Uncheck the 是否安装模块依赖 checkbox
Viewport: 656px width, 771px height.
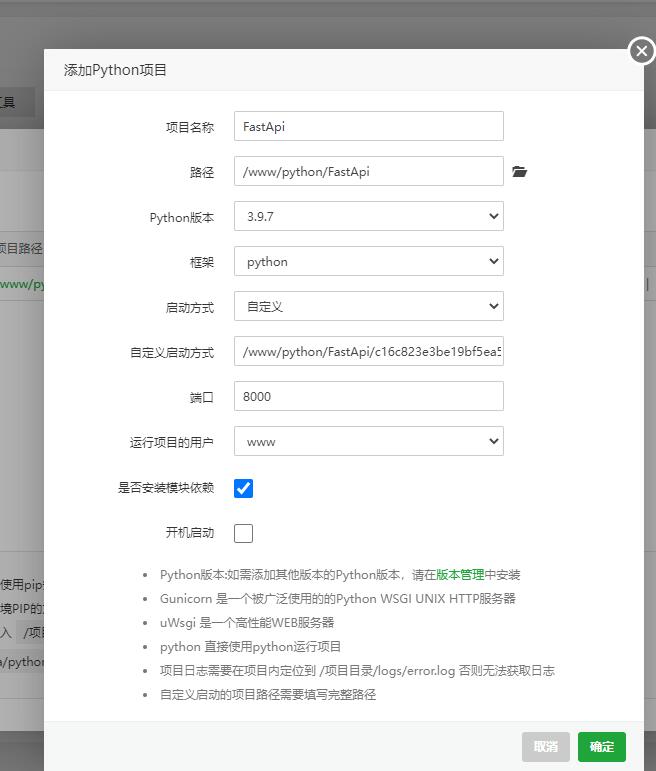pos(243,488)
